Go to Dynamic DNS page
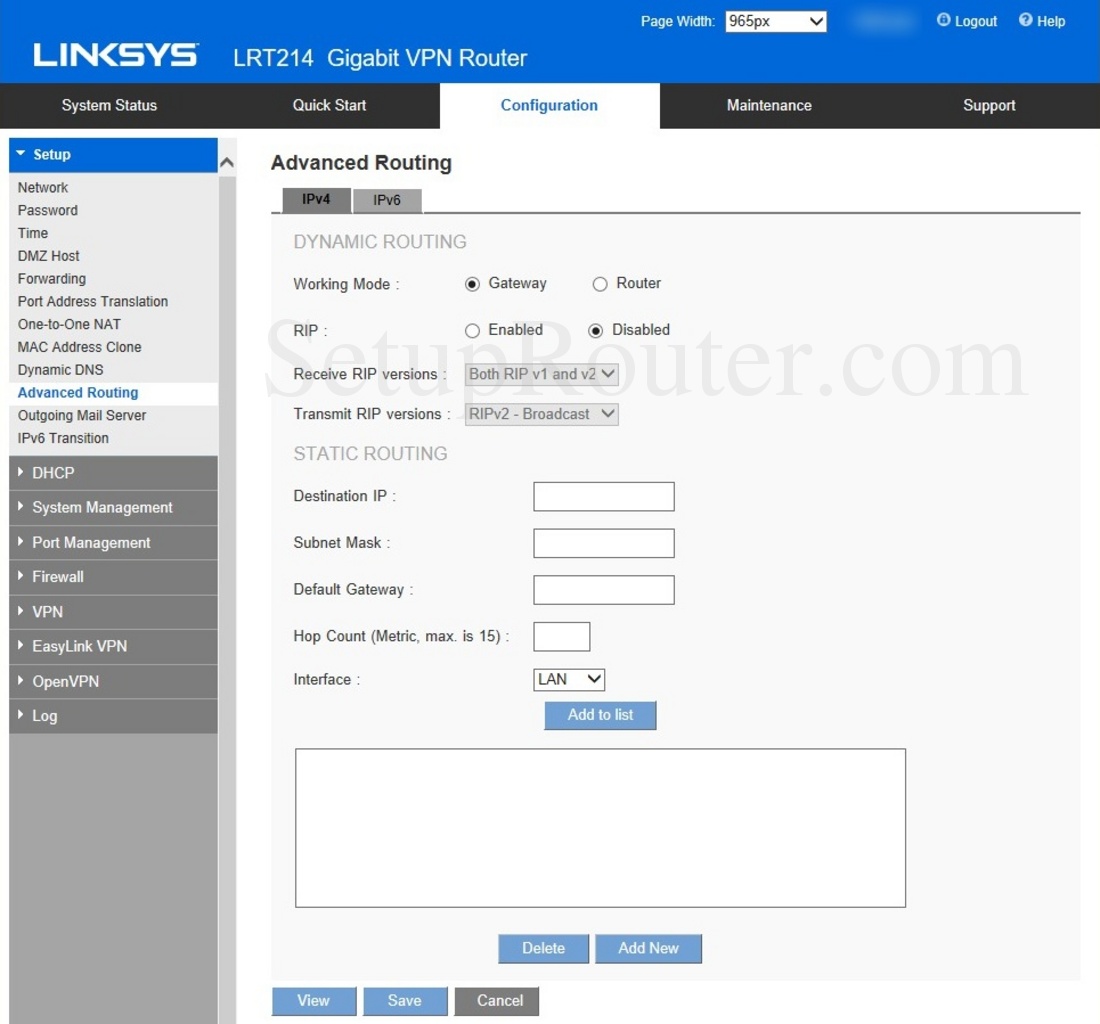The height and width of the screenshot is (1024, 1100). point(60,370)
